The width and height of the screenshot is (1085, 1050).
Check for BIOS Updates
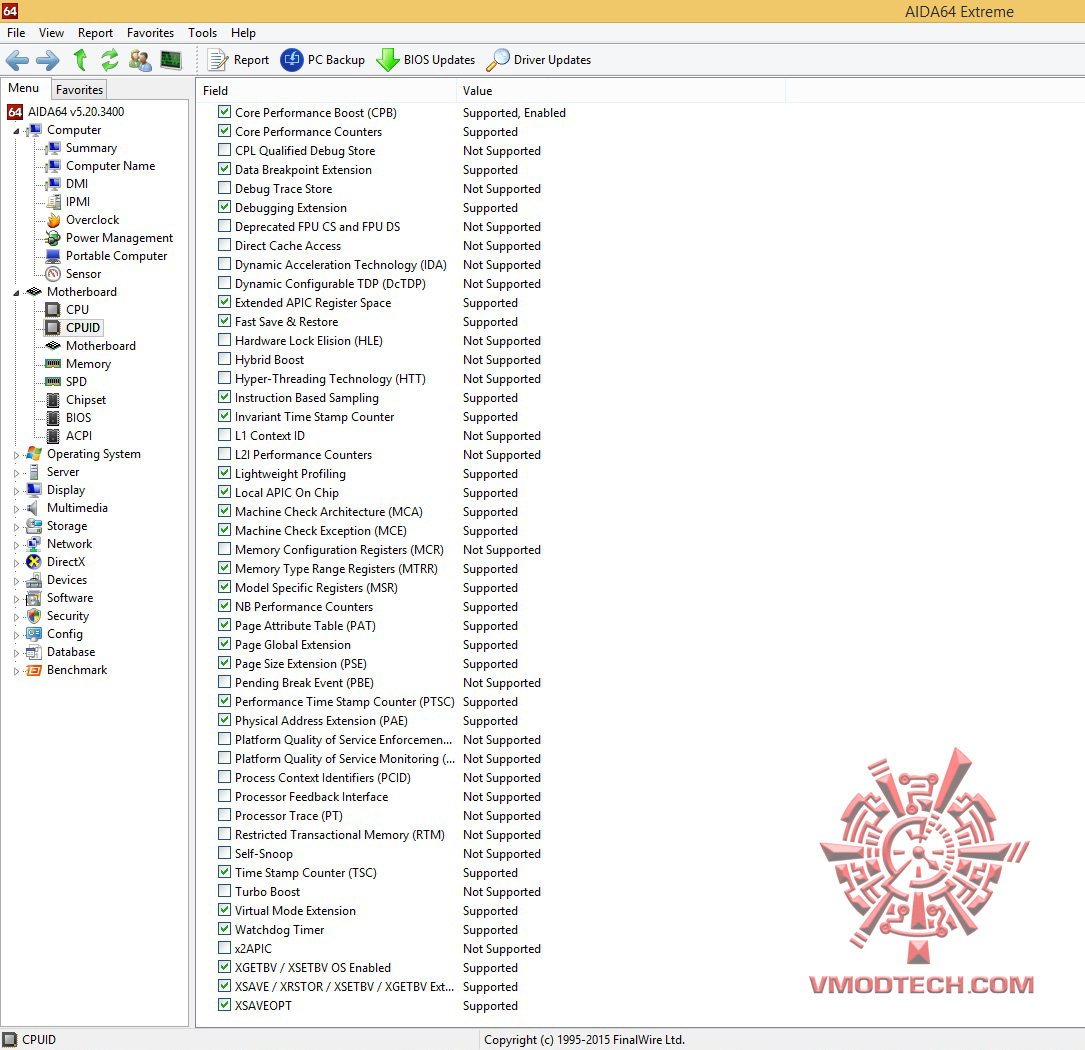(x=426, y=60)
